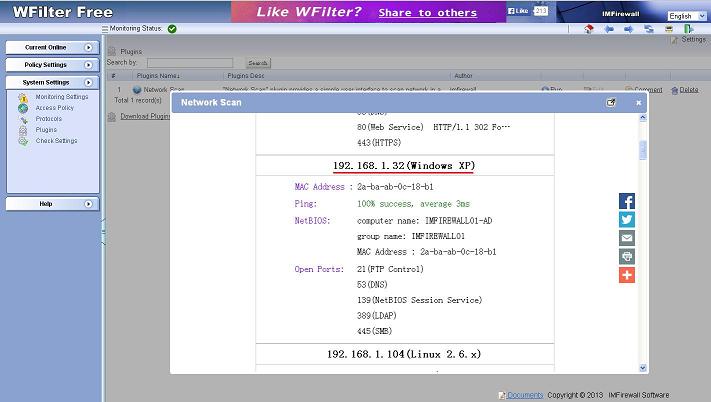Close the Network Scan dialog

point(638,103)
